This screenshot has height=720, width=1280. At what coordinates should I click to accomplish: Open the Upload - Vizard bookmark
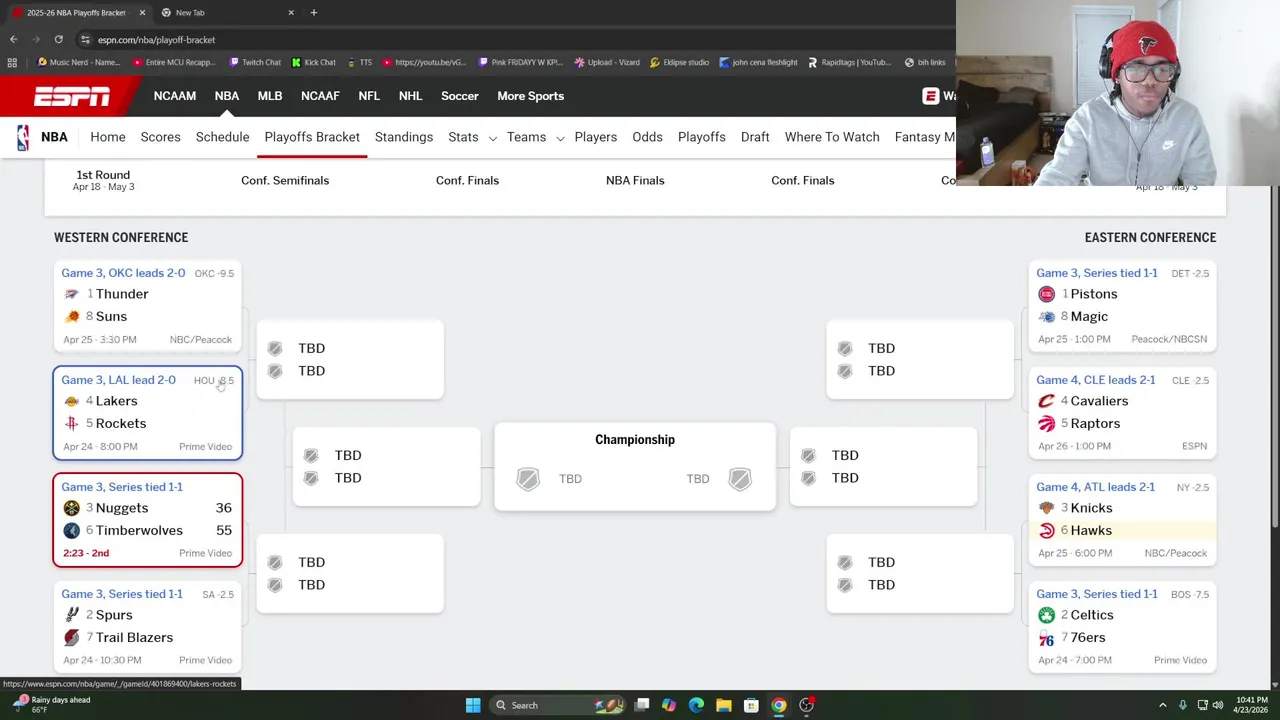click(x=607, y=62)
